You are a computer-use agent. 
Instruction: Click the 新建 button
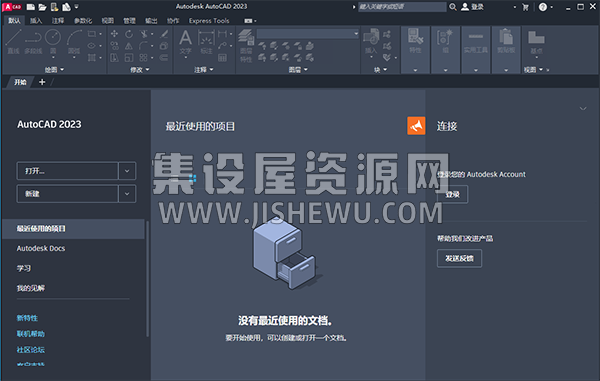click(x=67, y=194)
